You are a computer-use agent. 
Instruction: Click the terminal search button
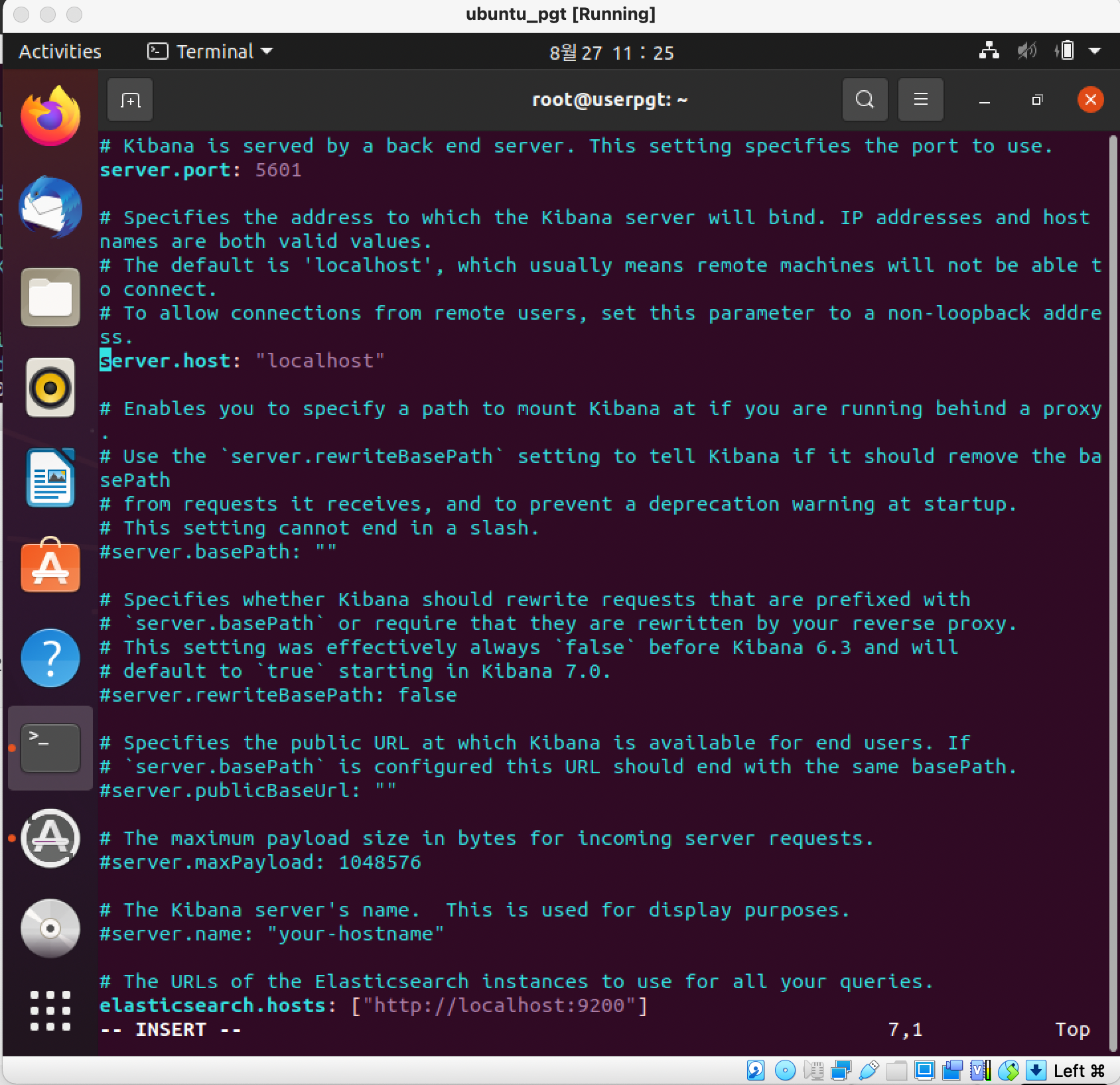(x=865, y=99)
